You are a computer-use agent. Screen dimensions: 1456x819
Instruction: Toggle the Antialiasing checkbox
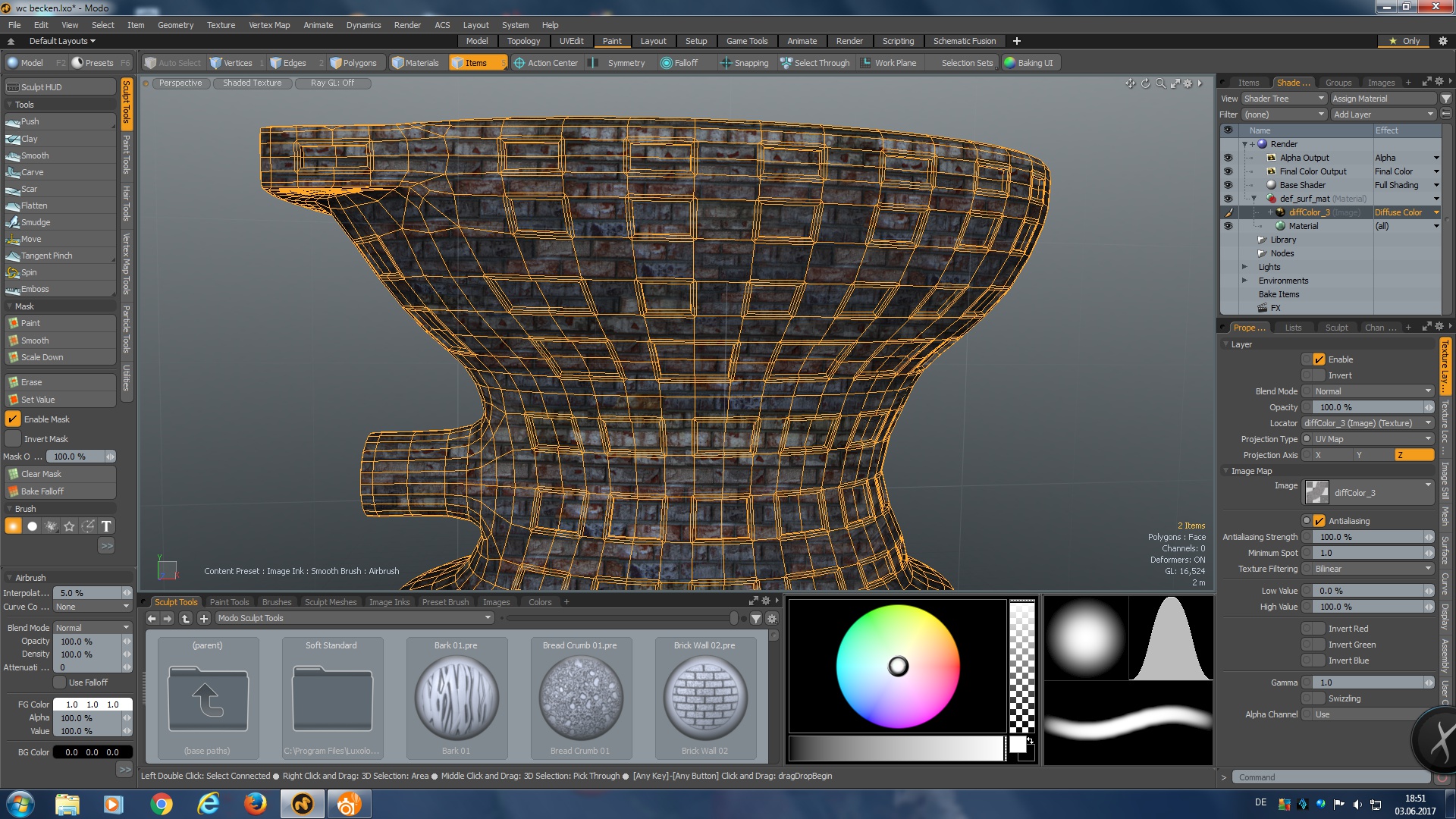pos(1319,521)
